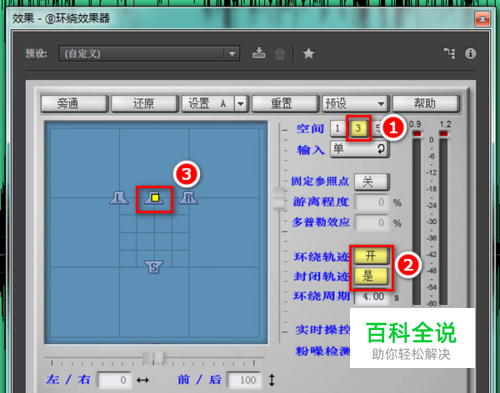The width and height of the screenshot is (500, 393).
Task: Click the 旁通 bypass button
Action: coord(74,104)
